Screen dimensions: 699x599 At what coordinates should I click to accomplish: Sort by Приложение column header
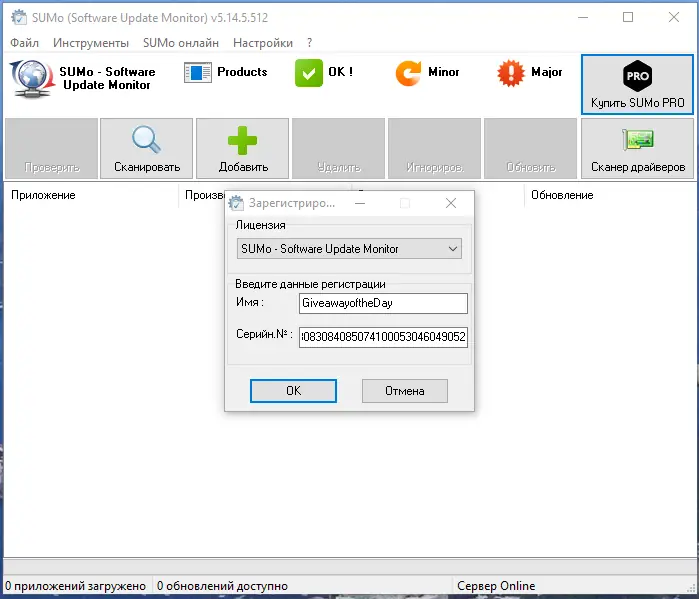pos(91,195)
